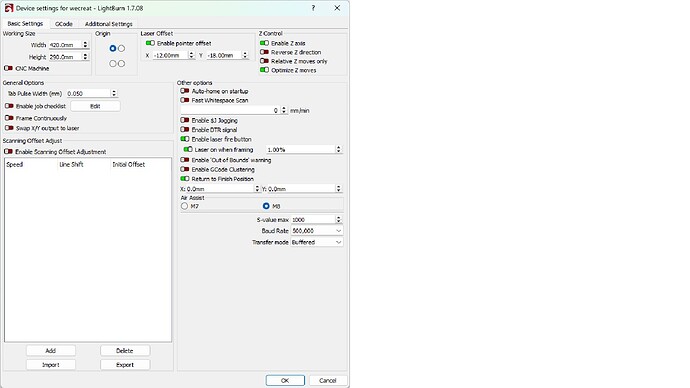Open the Transfer mode dropdown
The height and width of the screenshot is (388, 690).
tap(317, 242)
